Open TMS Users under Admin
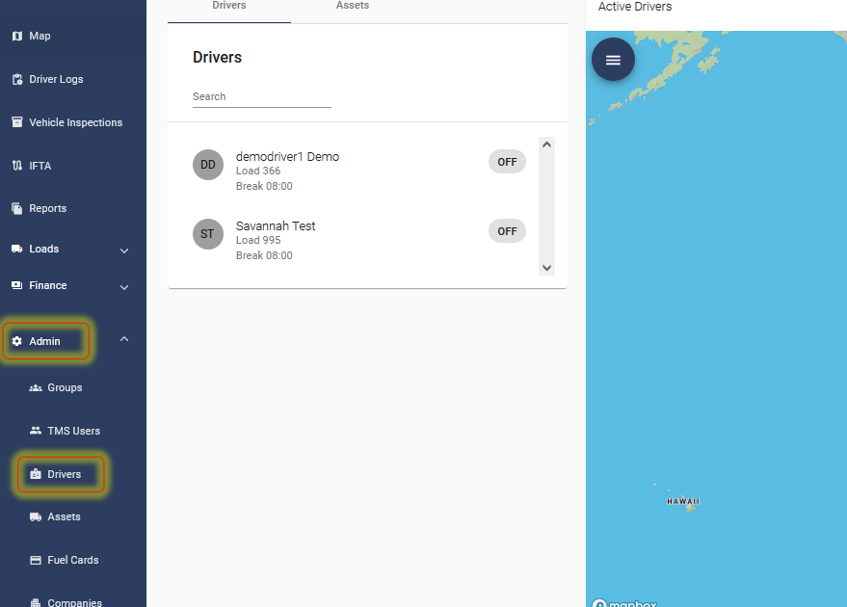Image resolution: width=847 pixels, height=607 pixels. [x=73, y=431]
